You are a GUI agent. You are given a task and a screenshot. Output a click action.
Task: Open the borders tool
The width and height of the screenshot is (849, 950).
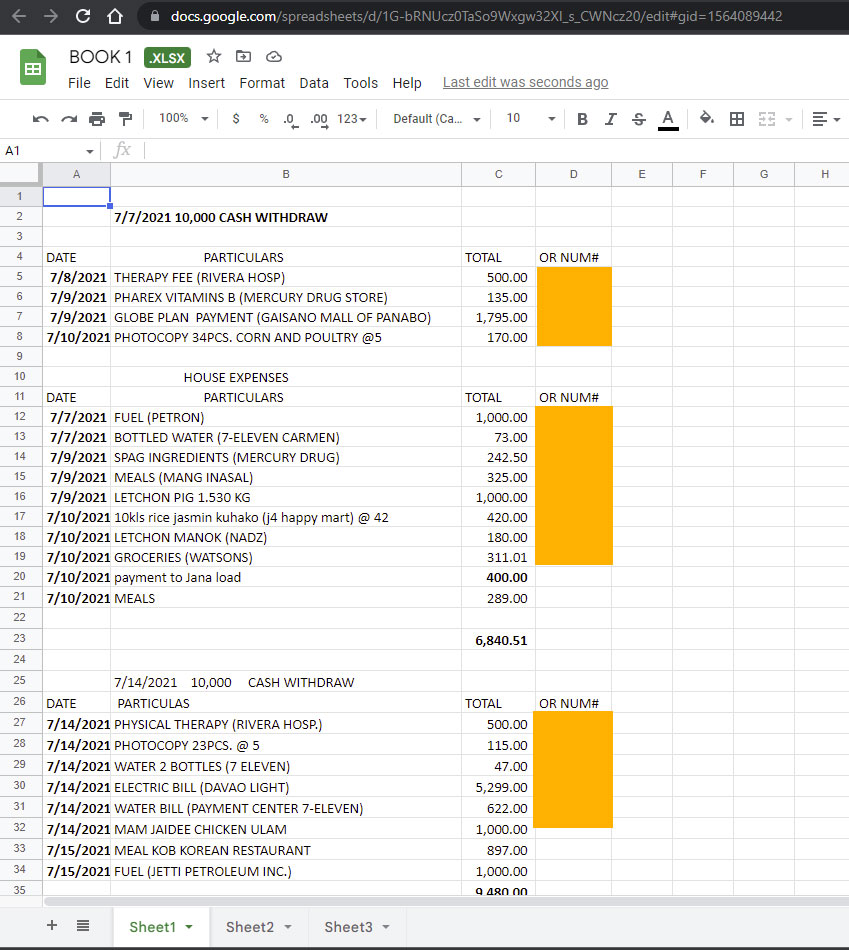tap(737, 119)
